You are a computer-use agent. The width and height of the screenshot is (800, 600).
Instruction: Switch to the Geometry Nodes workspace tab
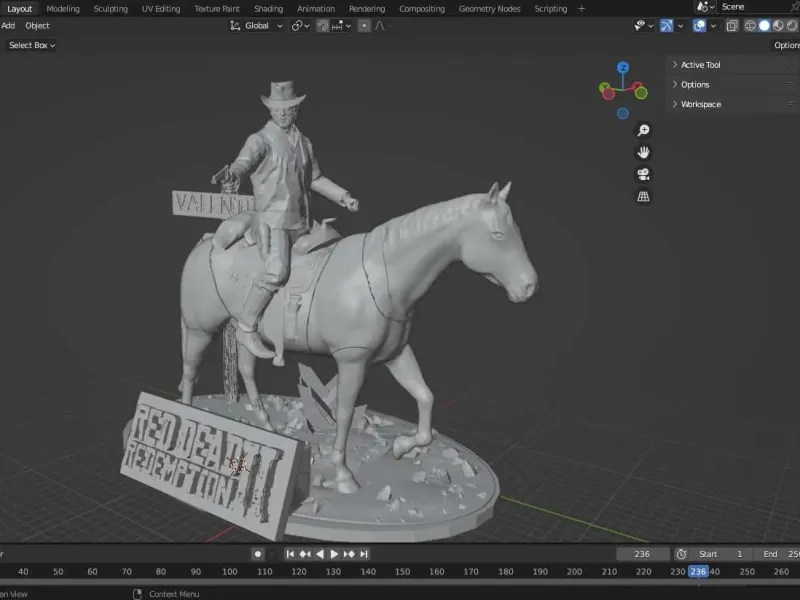(489, 9)
